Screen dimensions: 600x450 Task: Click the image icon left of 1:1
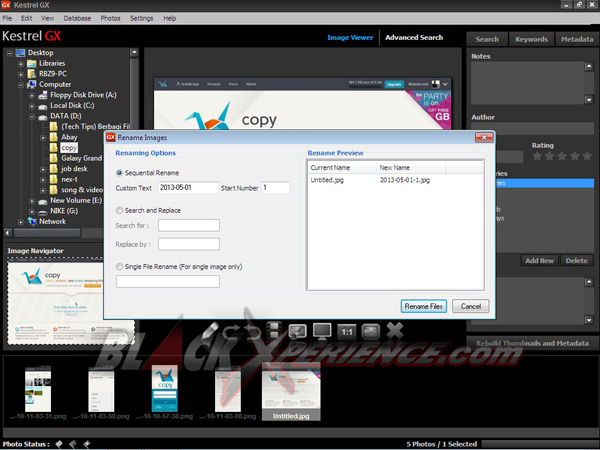297,331
